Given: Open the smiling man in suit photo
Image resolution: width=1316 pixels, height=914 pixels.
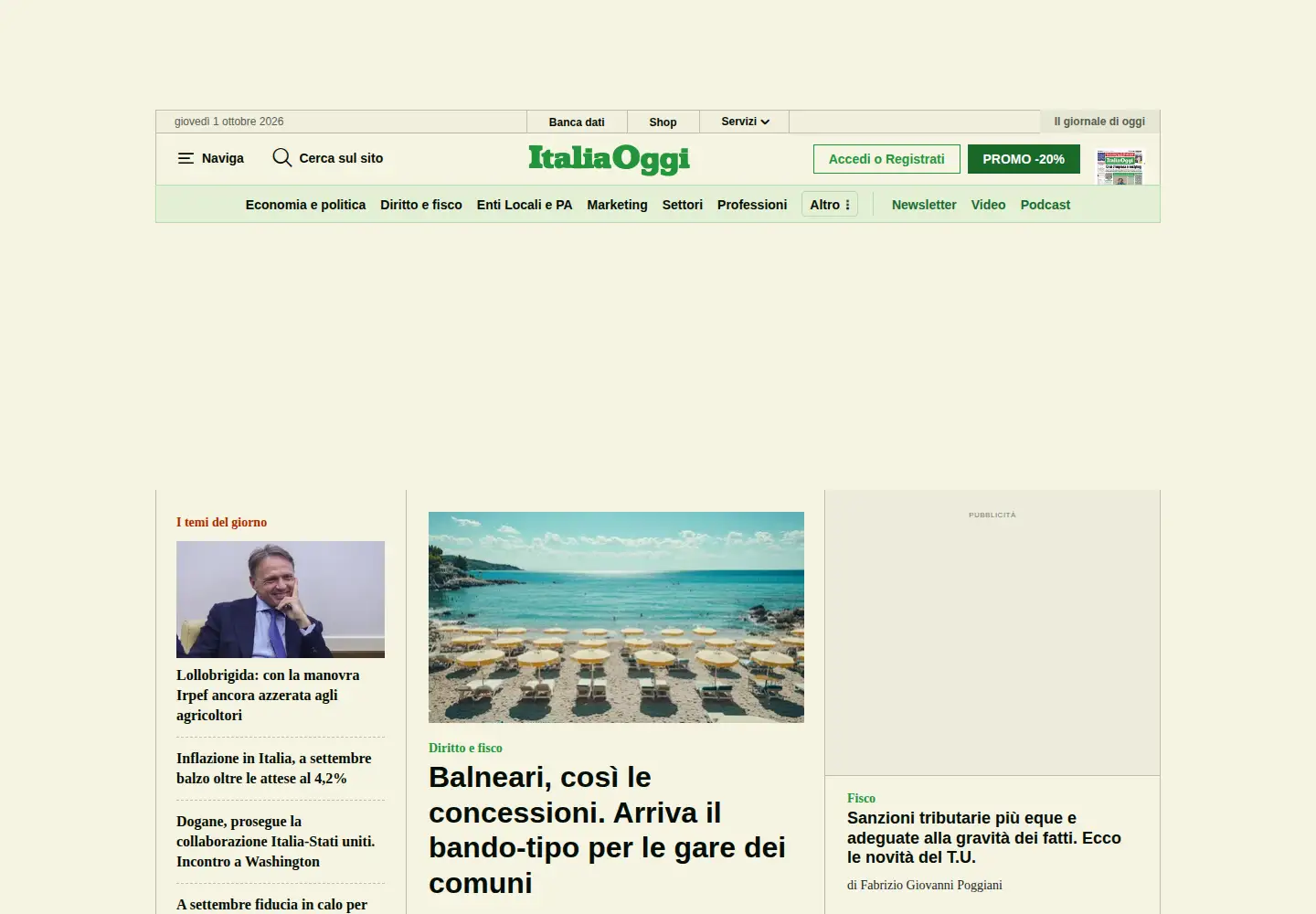Looking at the screenshot, I should click(281, 600).
